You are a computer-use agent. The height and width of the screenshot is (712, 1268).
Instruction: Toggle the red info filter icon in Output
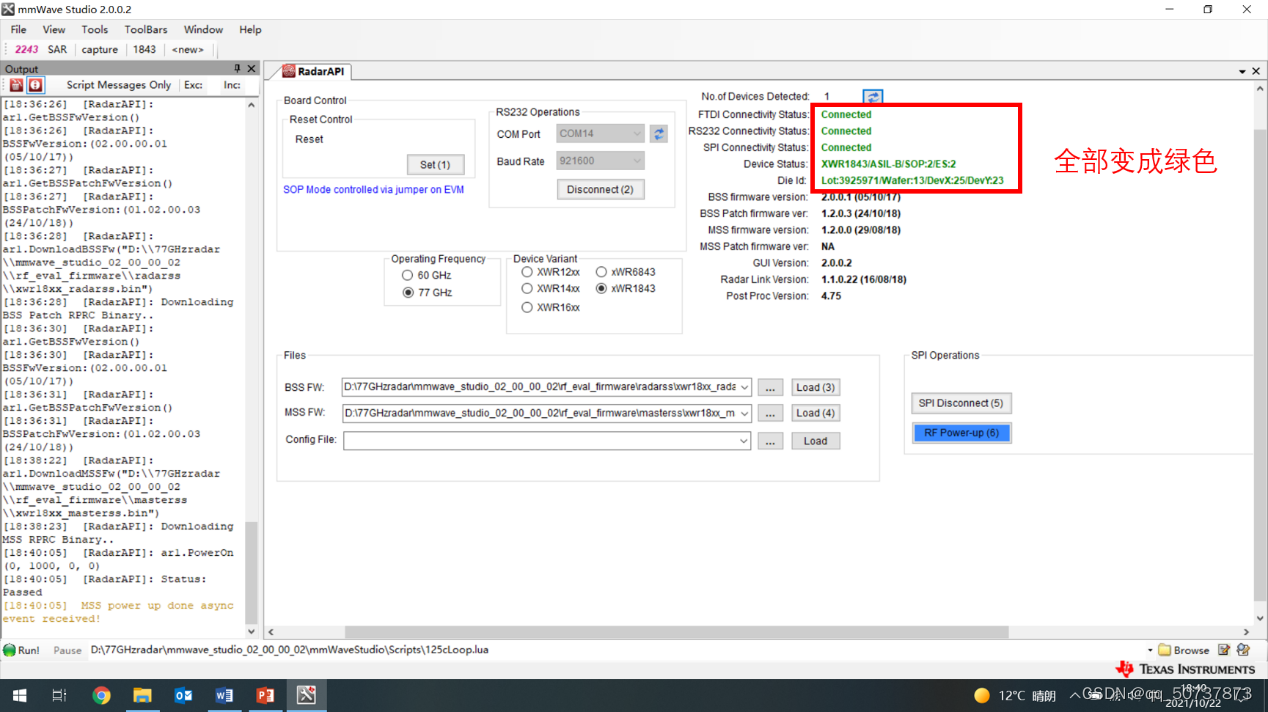(35, 85)
